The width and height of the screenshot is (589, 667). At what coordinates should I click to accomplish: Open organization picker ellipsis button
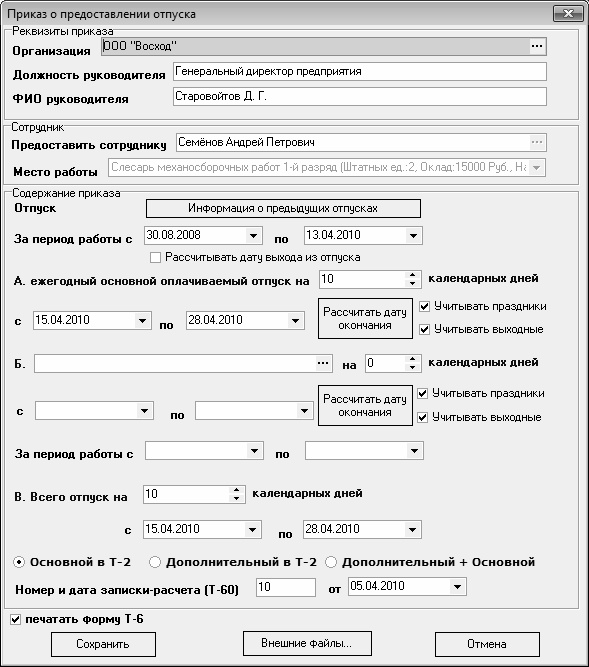click(x=537, y=46)
